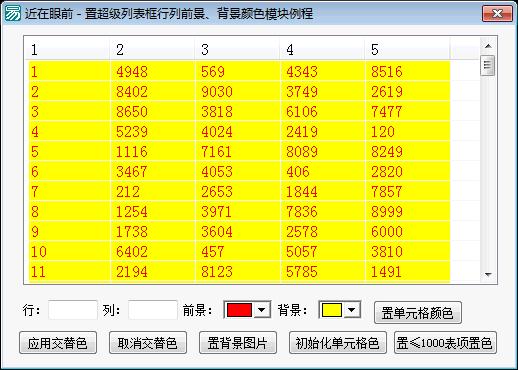Click the list scrollbar up arrow
518x370 pixels.
point(488,46)
